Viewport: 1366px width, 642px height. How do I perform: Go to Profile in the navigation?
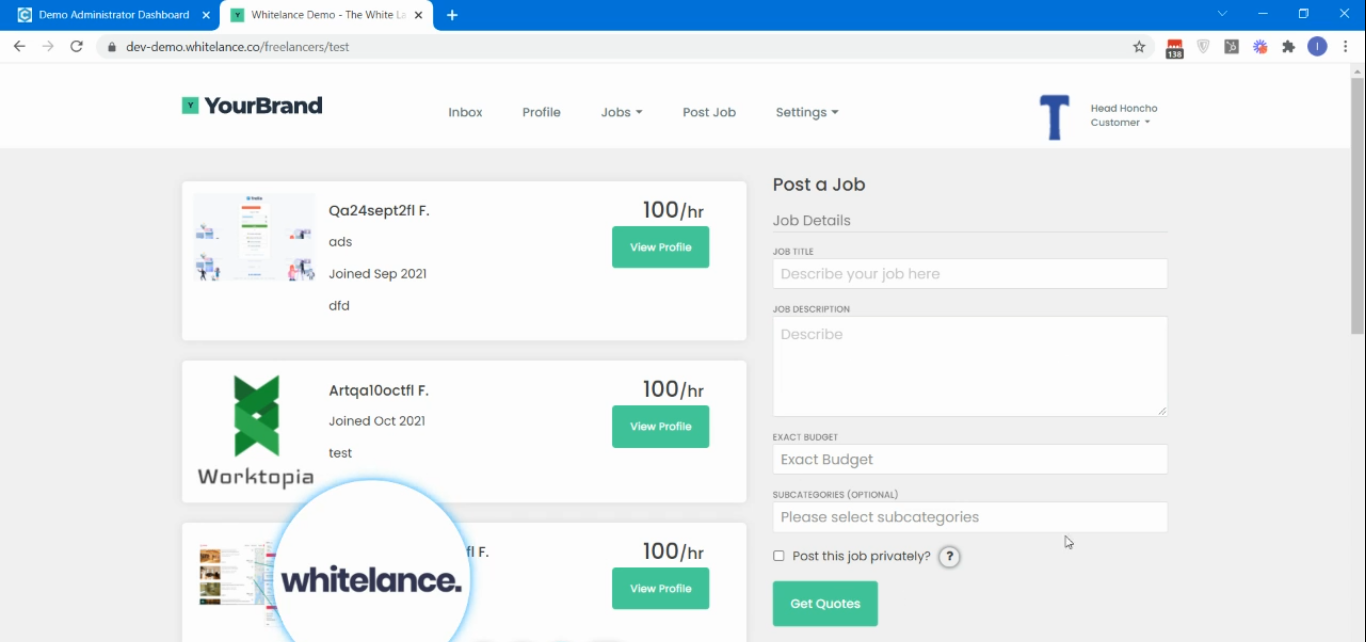pos(541,112)
